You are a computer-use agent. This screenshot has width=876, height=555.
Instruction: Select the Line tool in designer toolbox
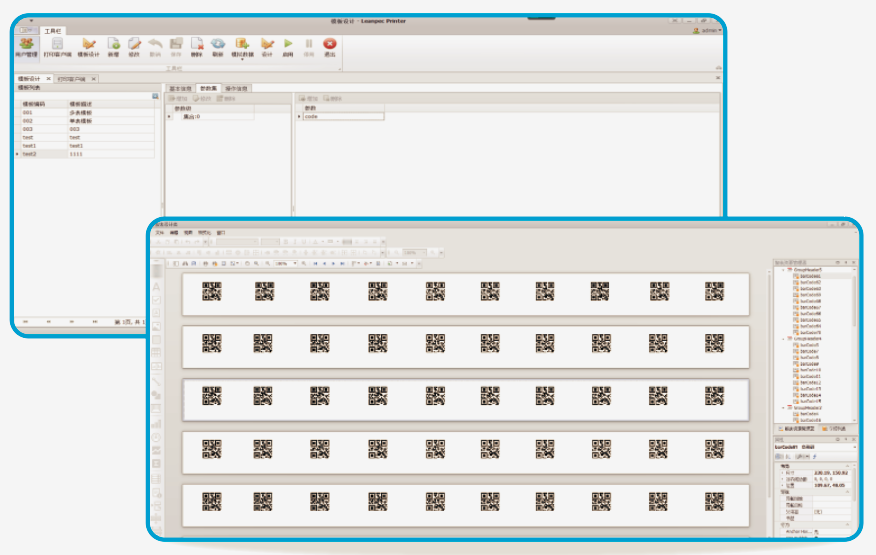click(156, 381)
